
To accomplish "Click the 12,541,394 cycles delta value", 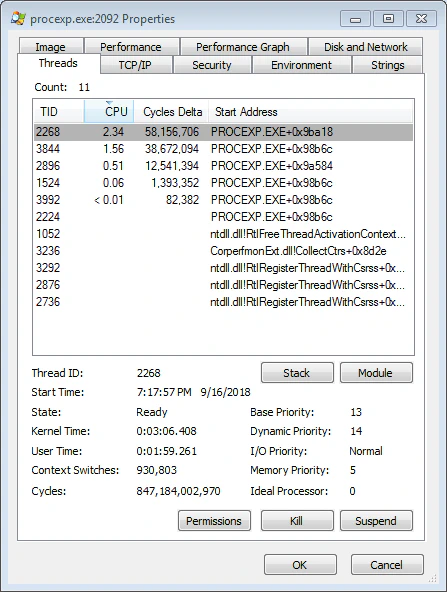I will [172, 166].
